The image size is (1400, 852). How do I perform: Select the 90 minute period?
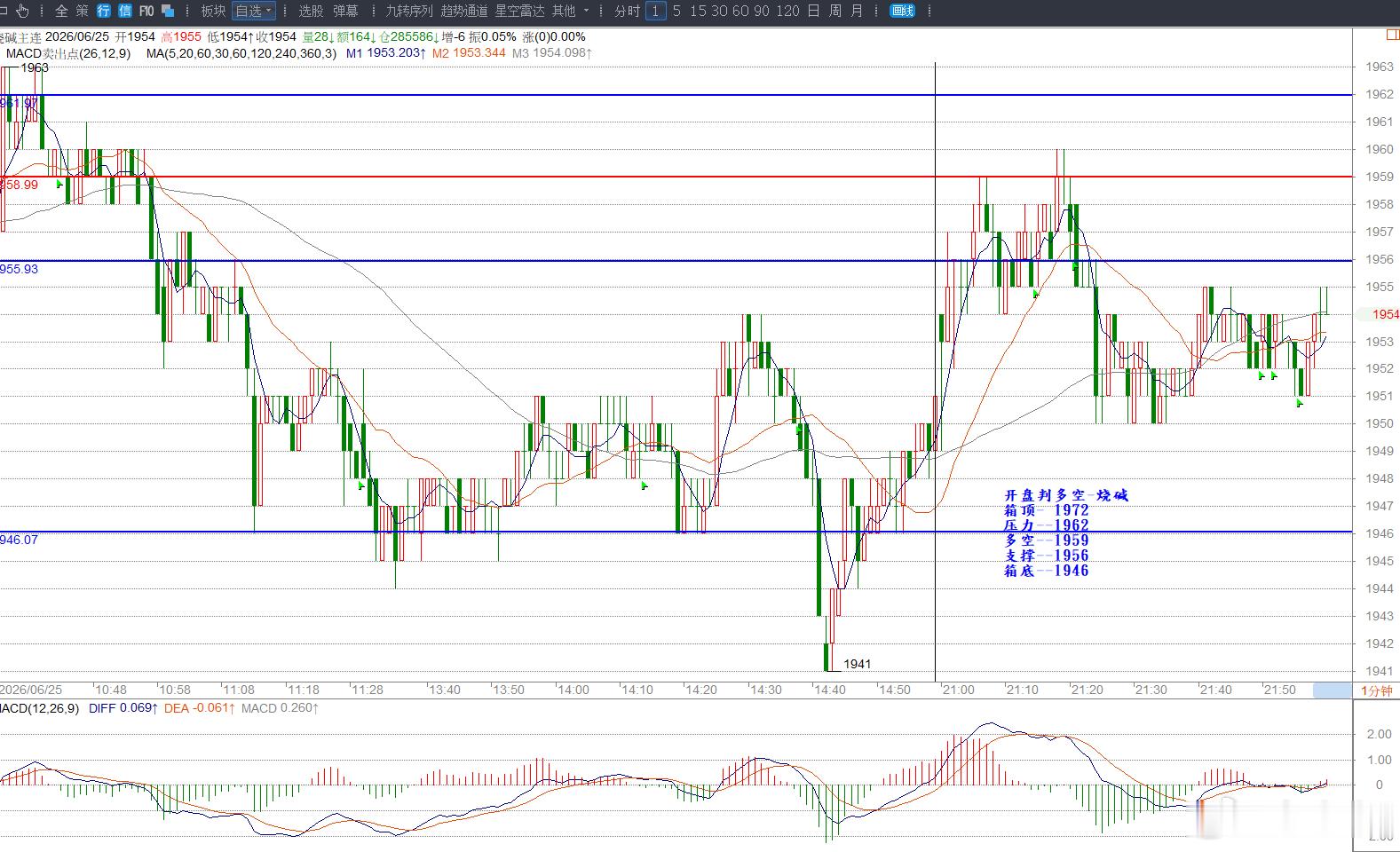pos(762,11)
